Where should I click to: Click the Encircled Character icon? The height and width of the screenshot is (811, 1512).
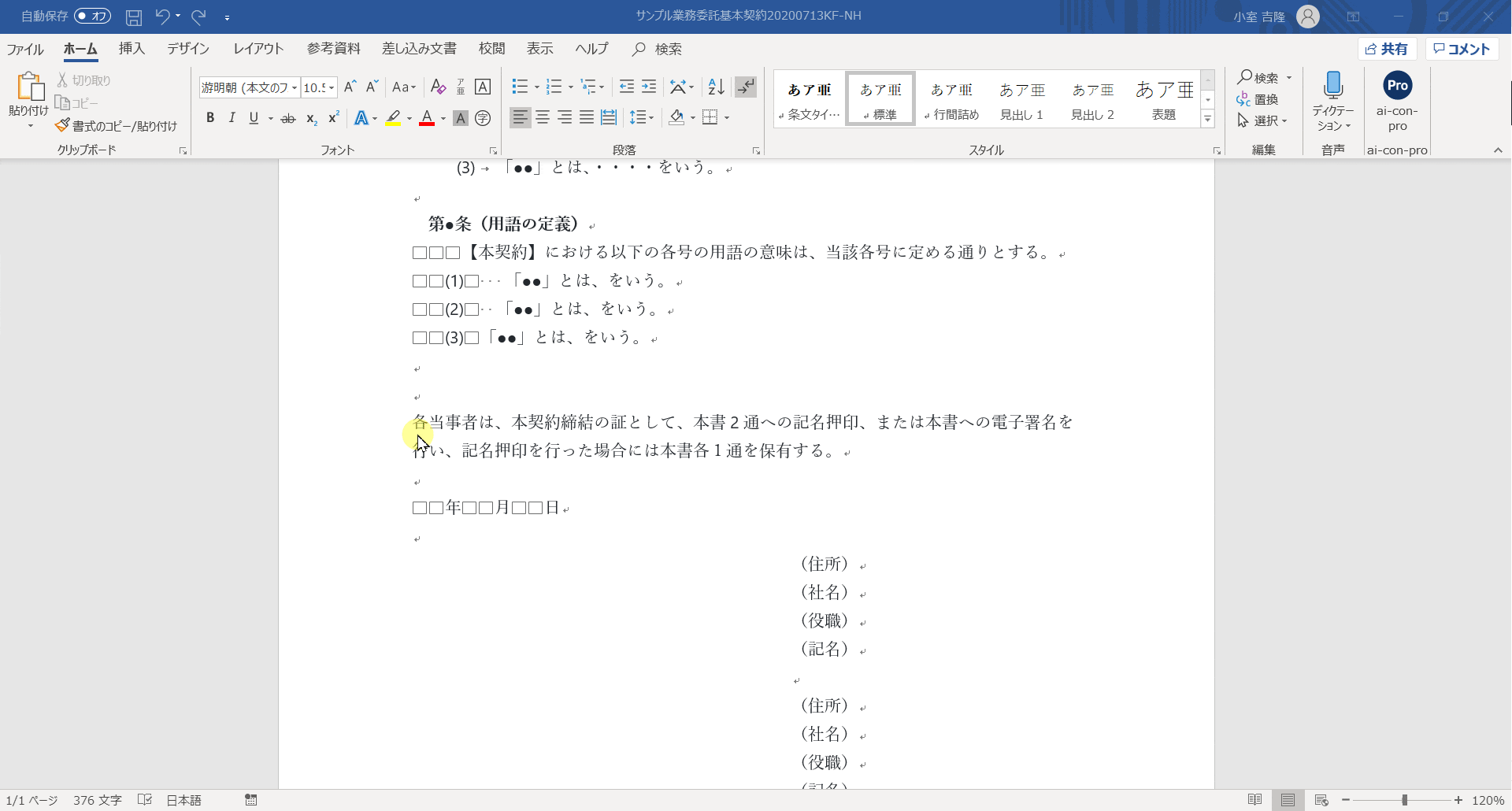(x=483, y=118)
